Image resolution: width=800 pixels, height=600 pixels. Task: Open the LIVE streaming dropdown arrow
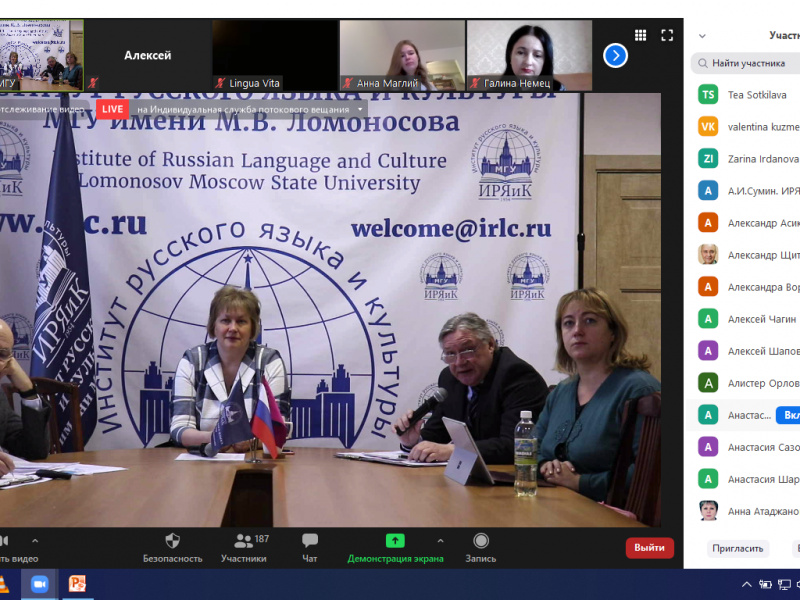(360, 109)
